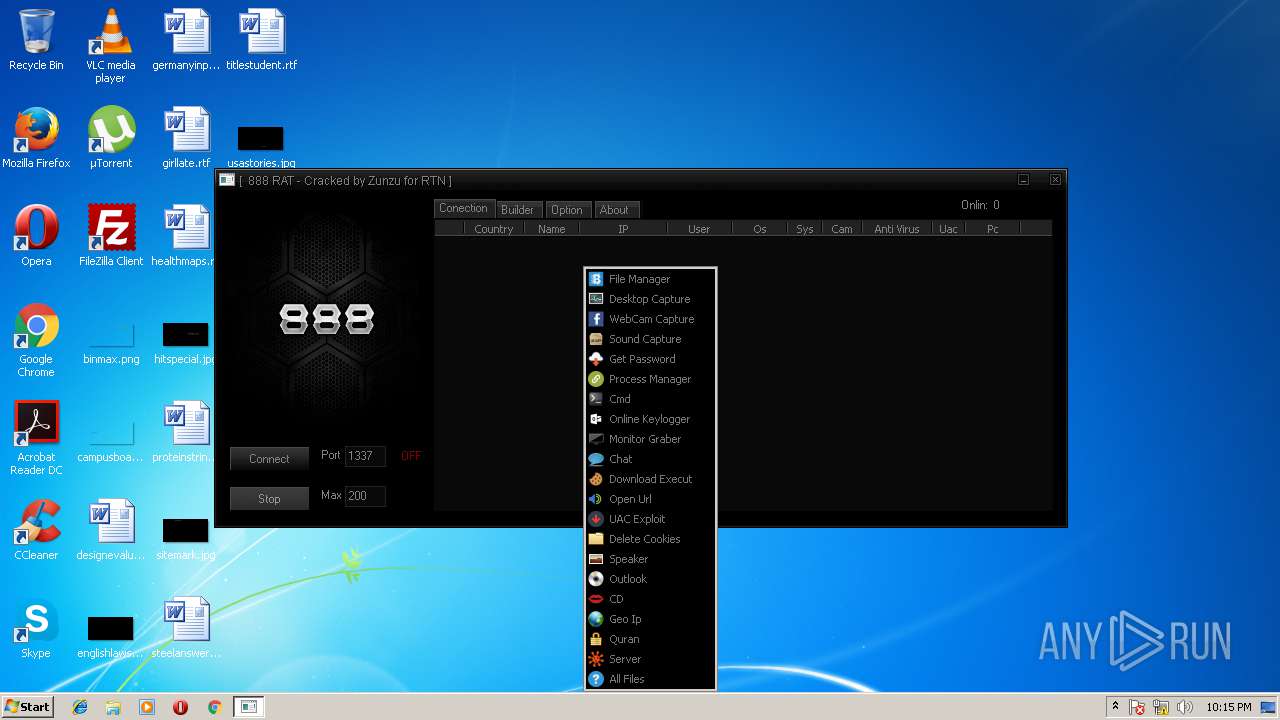Image resolution: width=1280 pixels, height=720 pixels.
Task: Select the Skype desktop shortcut
Action: tap(36, 628)
